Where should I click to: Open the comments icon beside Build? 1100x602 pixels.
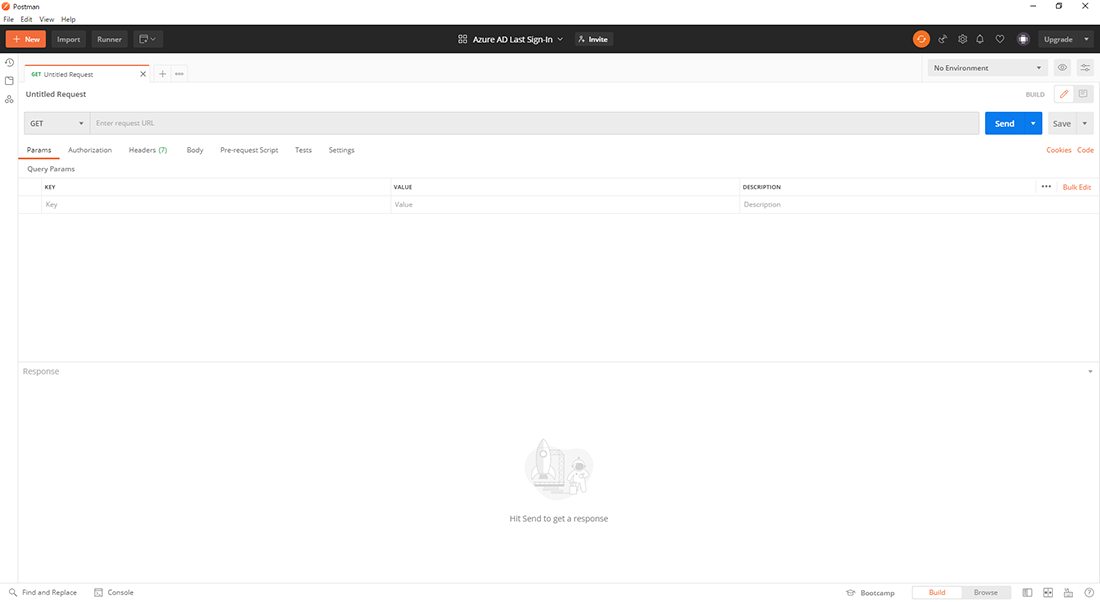click(x=1083, y=94)
